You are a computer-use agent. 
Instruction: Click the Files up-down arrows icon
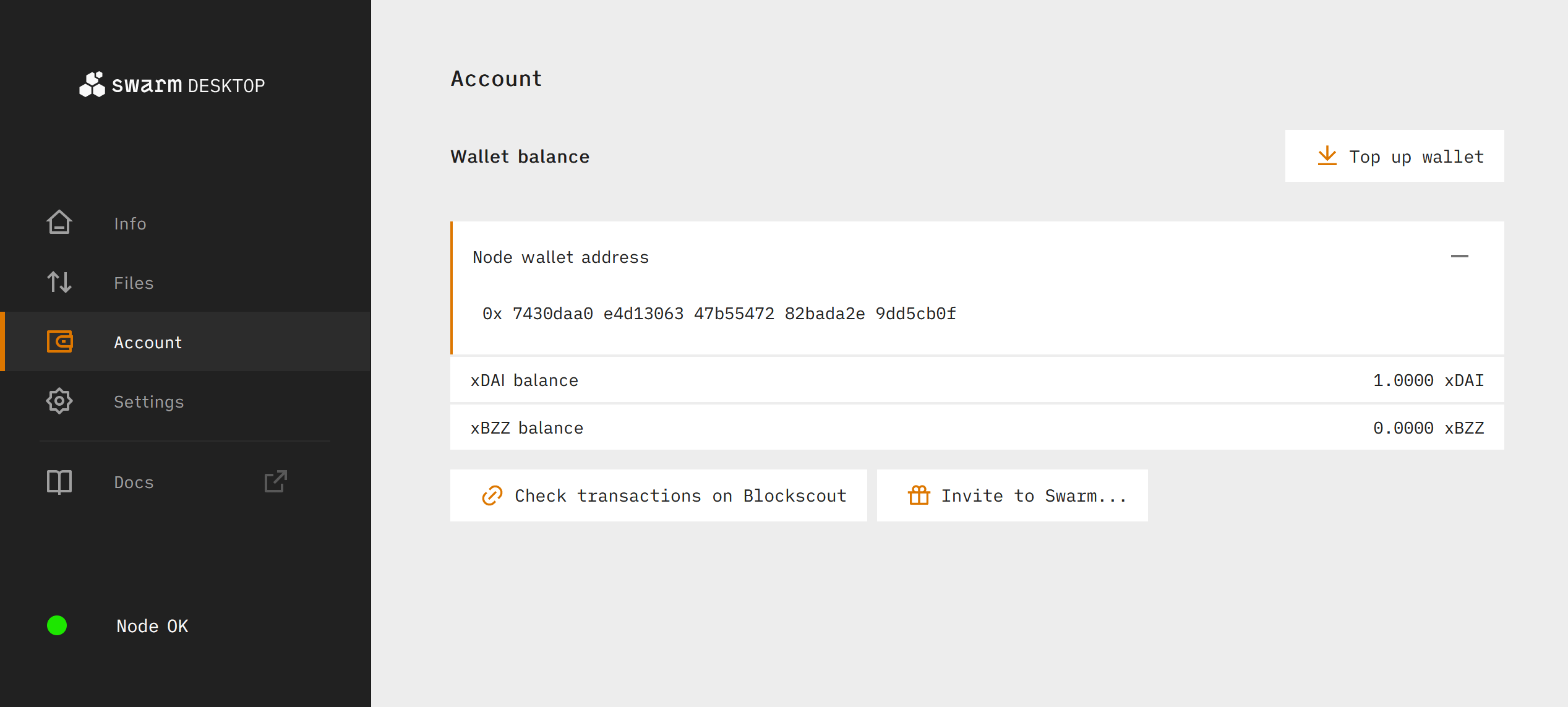(x=59, y=282)
